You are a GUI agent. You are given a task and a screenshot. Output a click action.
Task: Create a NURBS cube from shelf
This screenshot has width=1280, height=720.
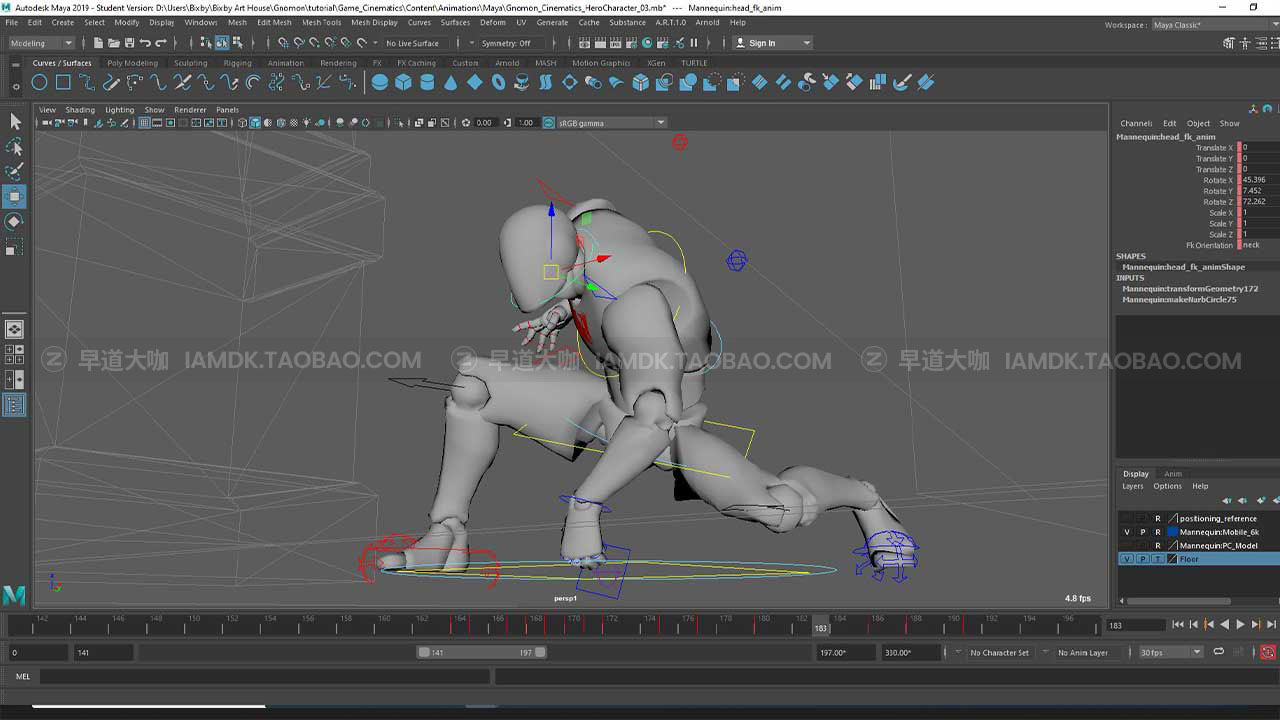click(403, 82)
